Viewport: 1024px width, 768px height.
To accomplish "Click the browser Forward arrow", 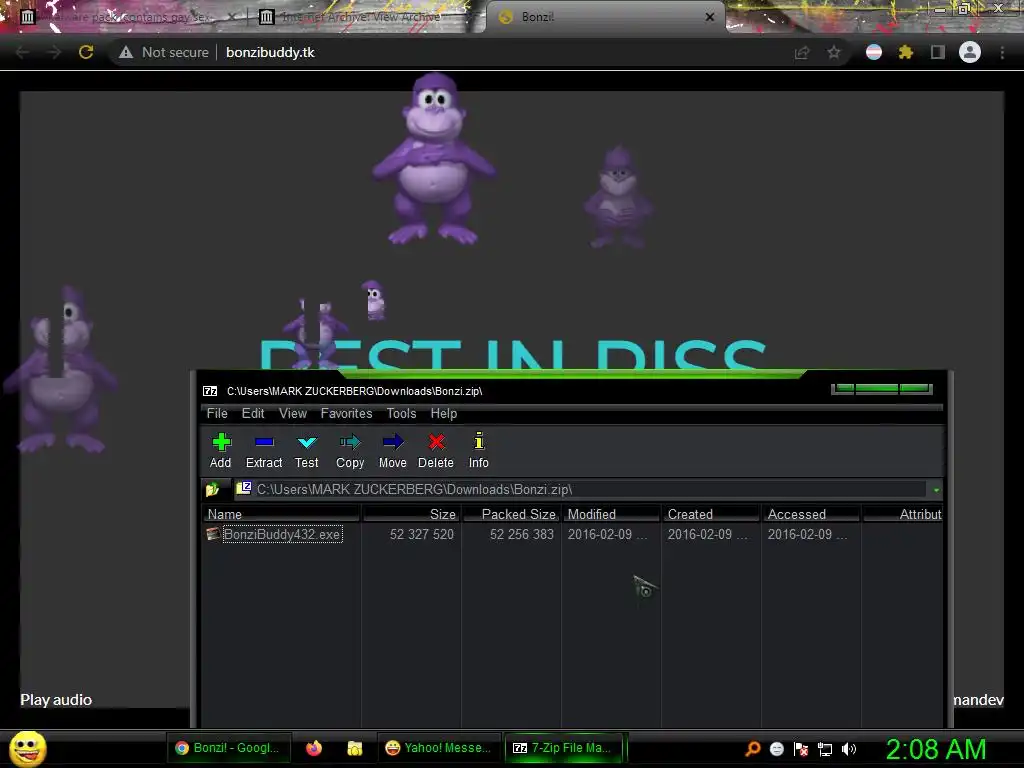I will [54, 52].
